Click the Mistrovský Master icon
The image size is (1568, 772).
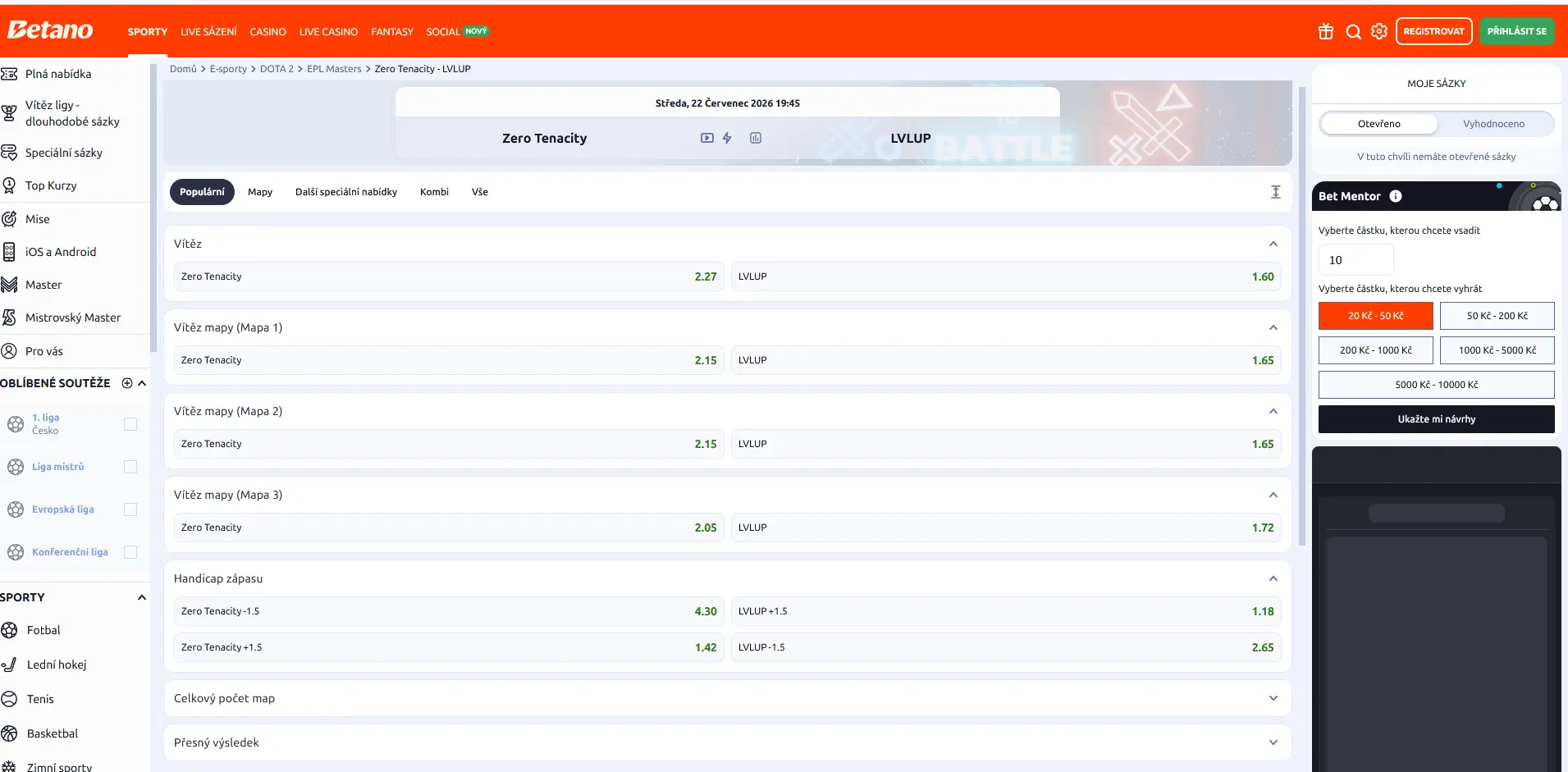[9, 317]
